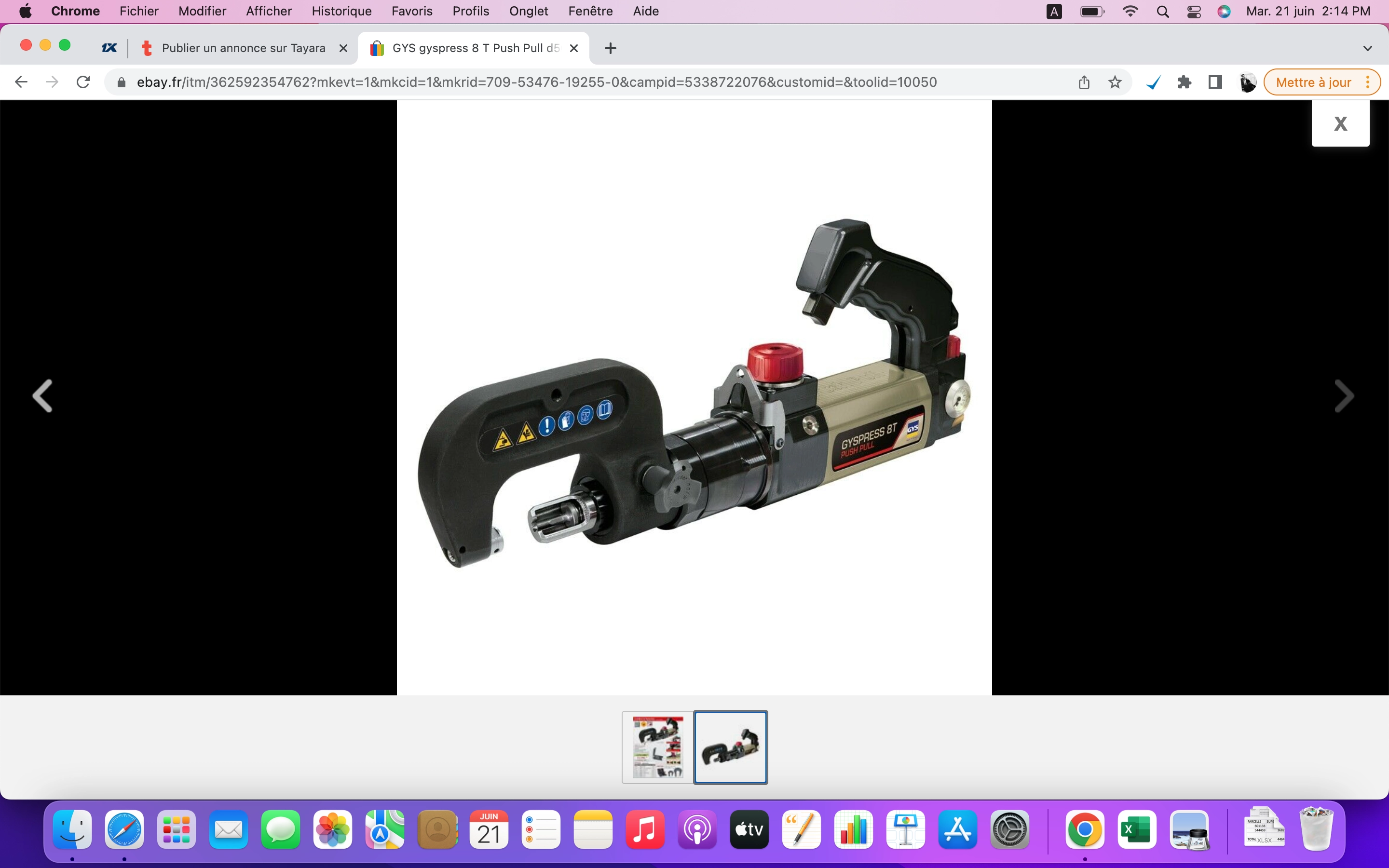Screen dimensions: 1389x868
Task: Open the Extensions puzzle-piece menu
Action: [x=1184, y=82]
